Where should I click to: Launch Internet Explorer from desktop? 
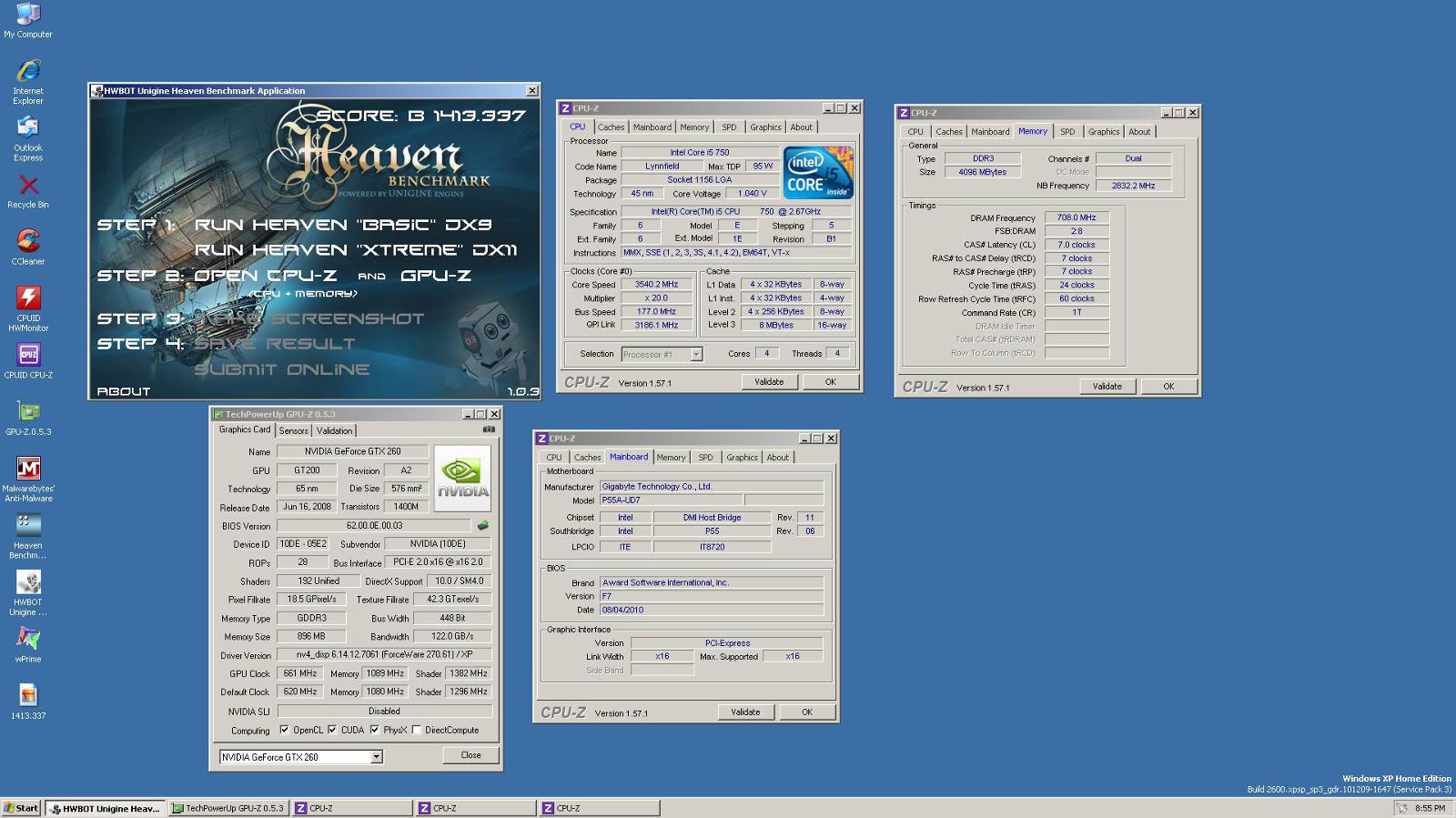point(28,82)
